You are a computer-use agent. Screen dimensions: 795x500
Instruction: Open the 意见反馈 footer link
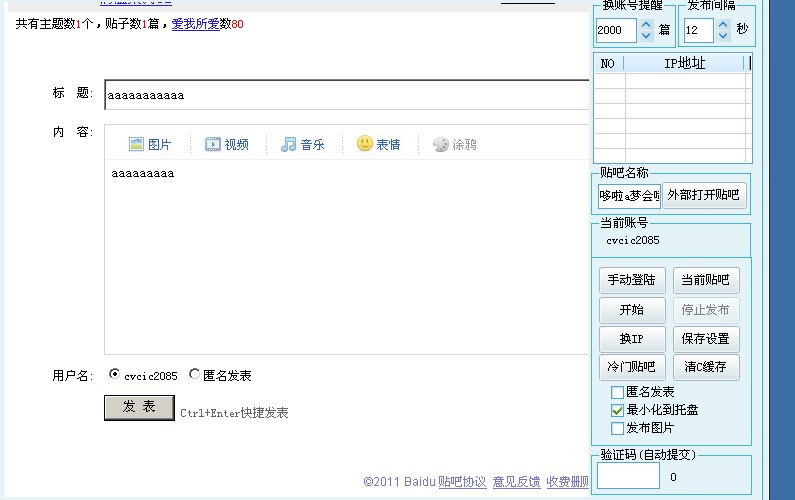pos(516,482)
